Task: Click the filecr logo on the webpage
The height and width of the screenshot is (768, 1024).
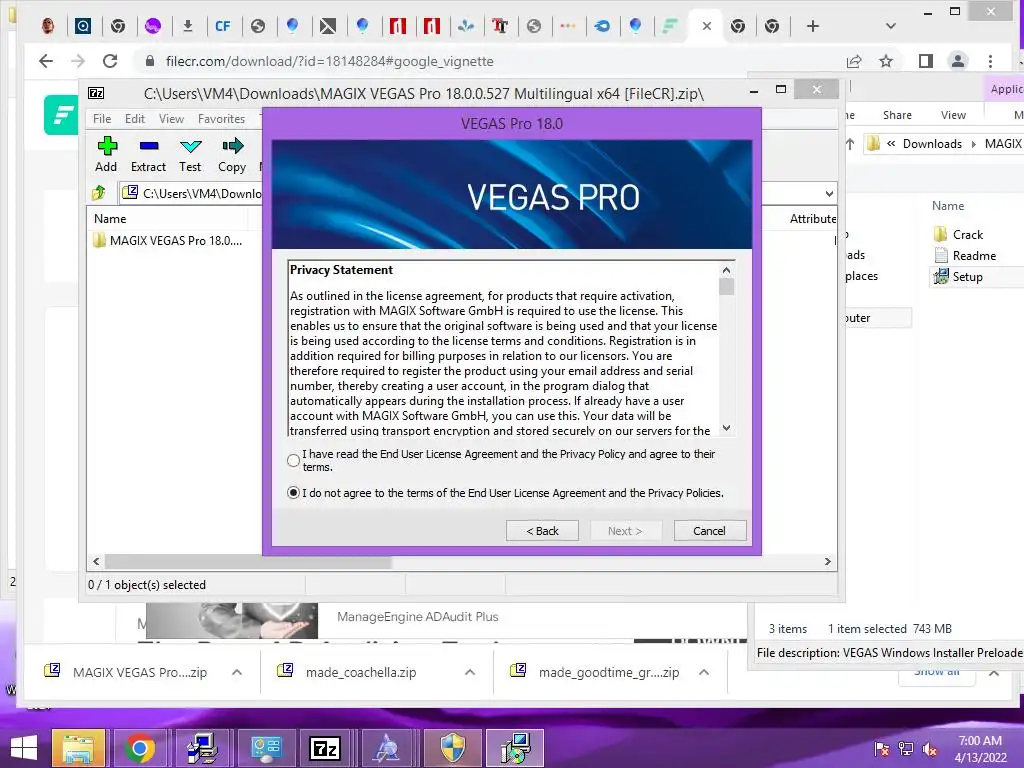Action: tap(61, 115)
